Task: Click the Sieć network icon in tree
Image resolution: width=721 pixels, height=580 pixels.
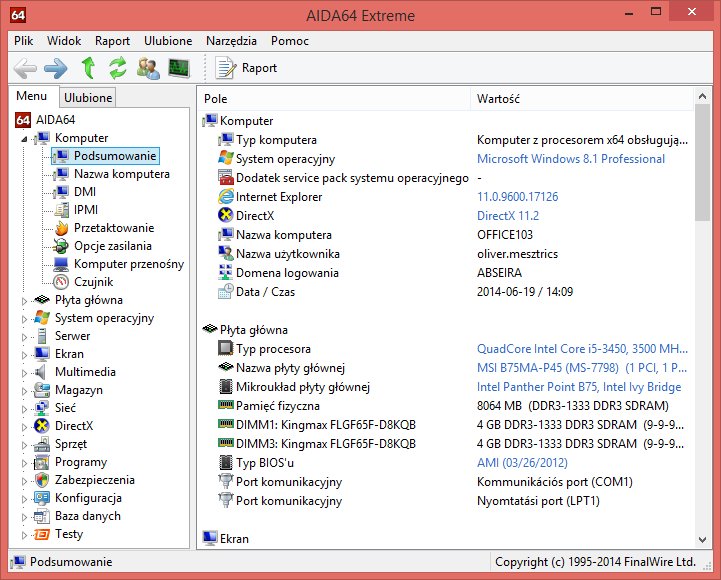Action: click(x=42, y=408)
